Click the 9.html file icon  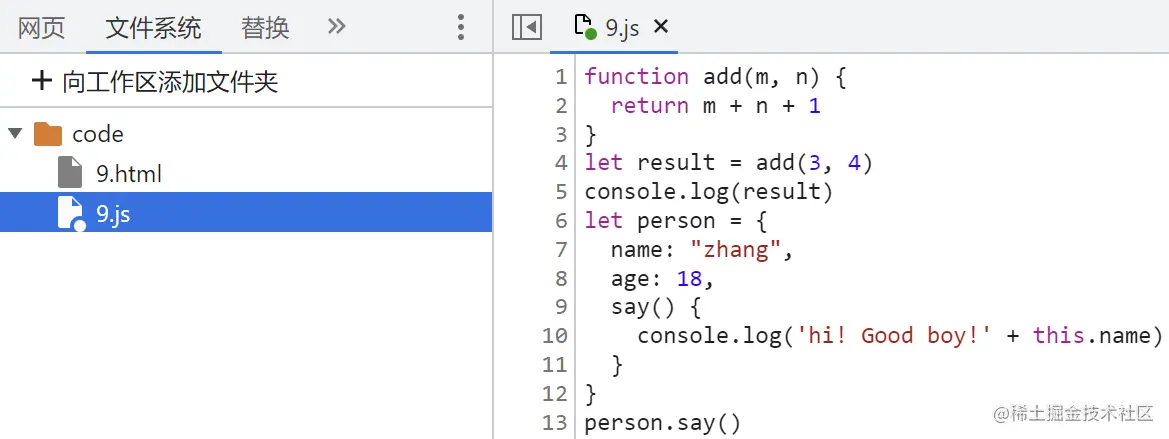pyautogui.click(x=70, y=173)
